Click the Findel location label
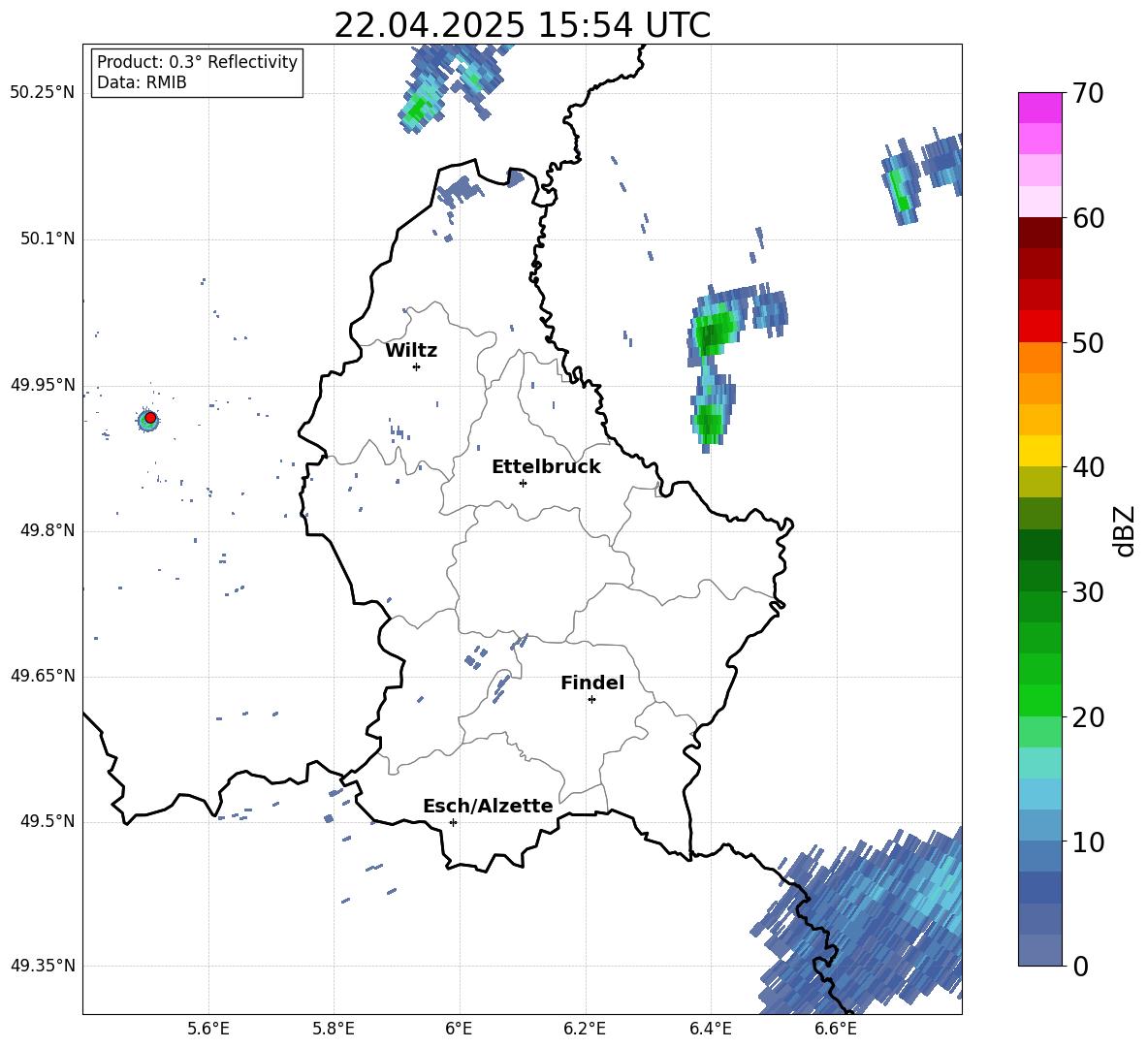Screen dimensions: 1148x1048 point(592,683)
